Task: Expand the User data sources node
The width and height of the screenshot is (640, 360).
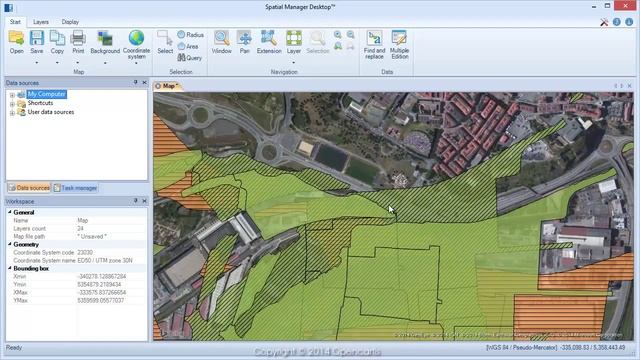Action: [12, 113]
